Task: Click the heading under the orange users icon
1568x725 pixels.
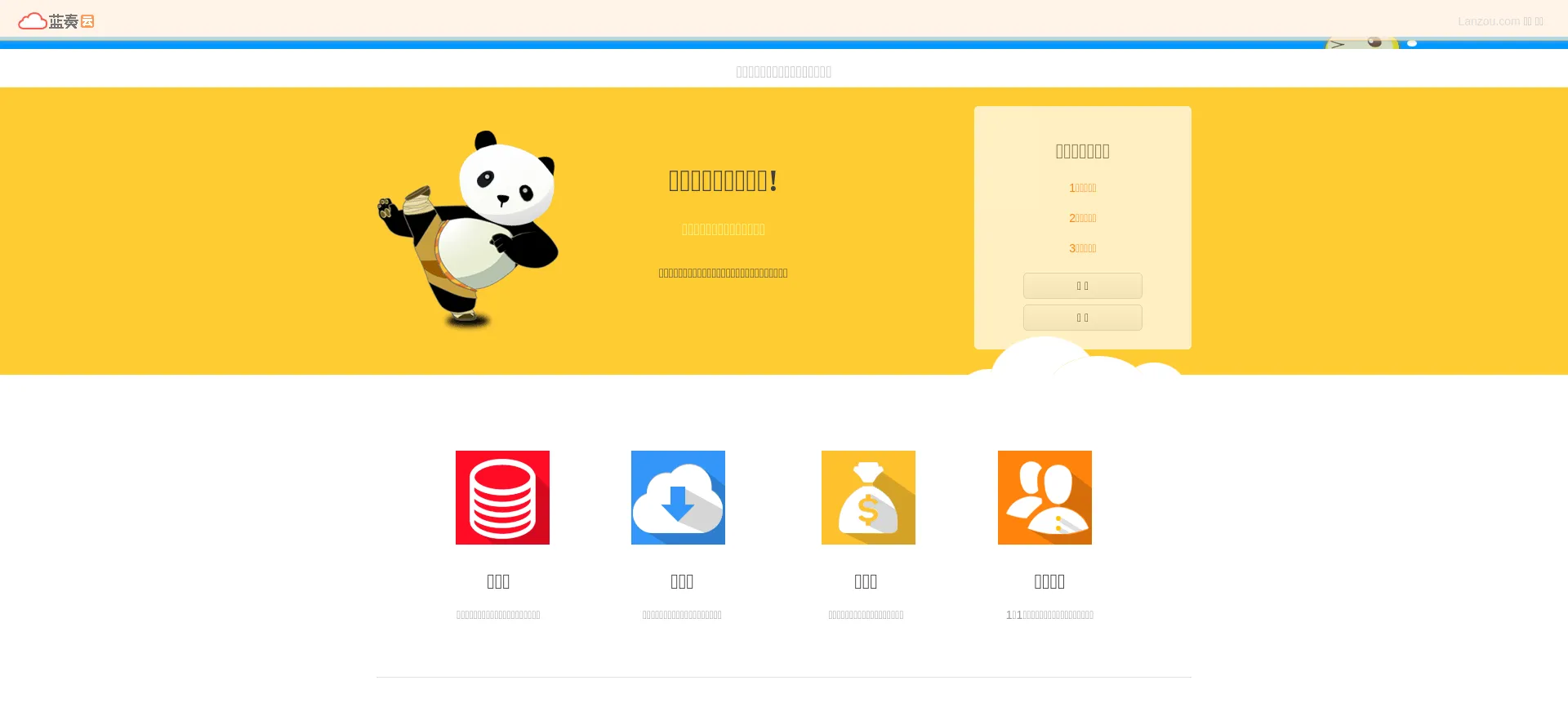Action: point(1049,581)
